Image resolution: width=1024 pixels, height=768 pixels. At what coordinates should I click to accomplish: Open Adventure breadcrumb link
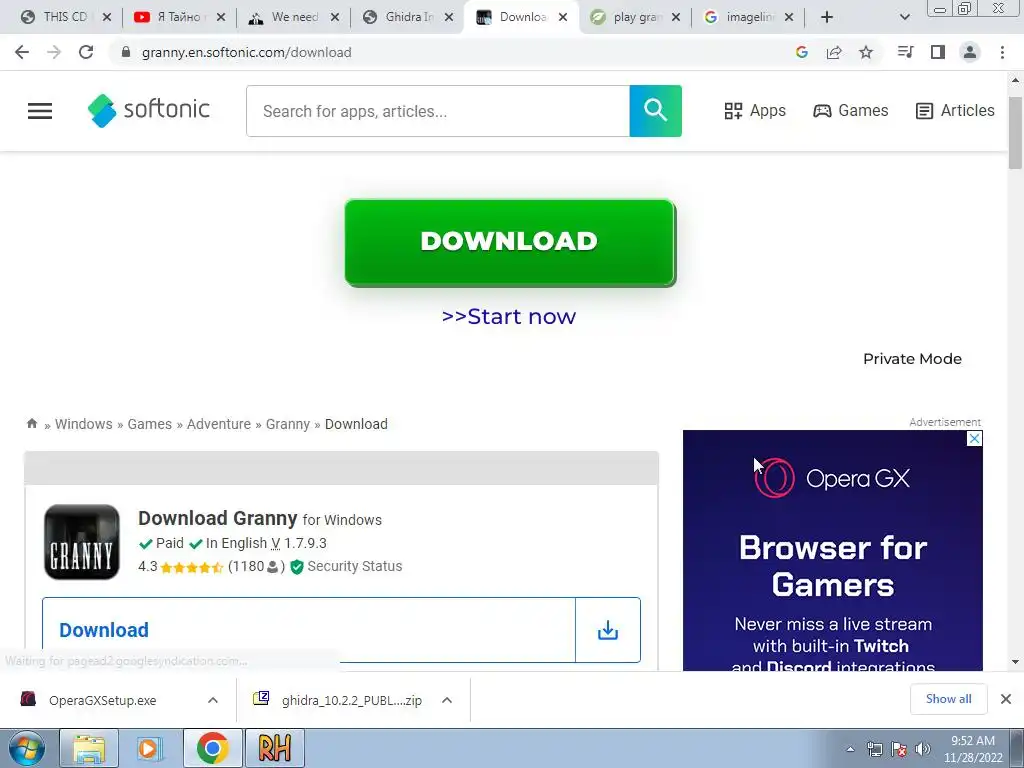tap(219, 424)
